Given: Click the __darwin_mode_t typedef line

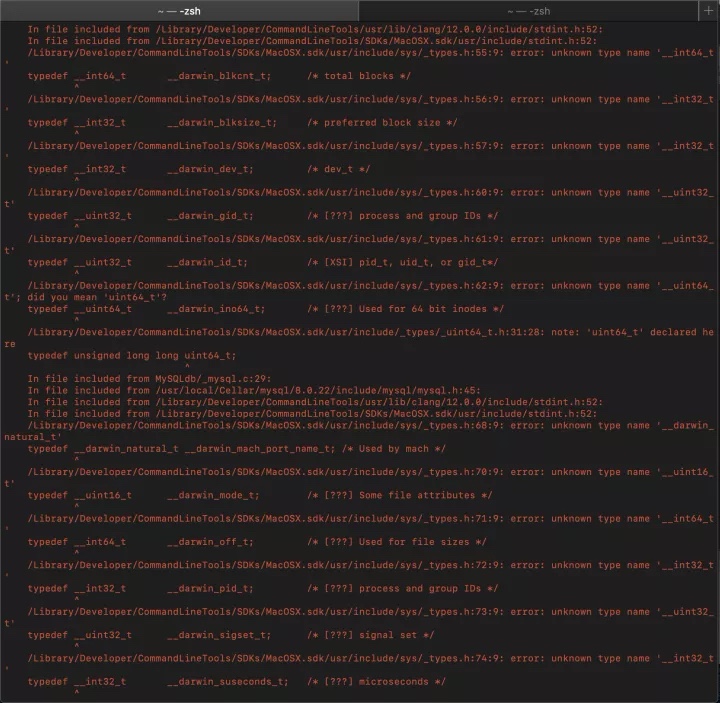Looking at the screenshot, I should (260, 495).
